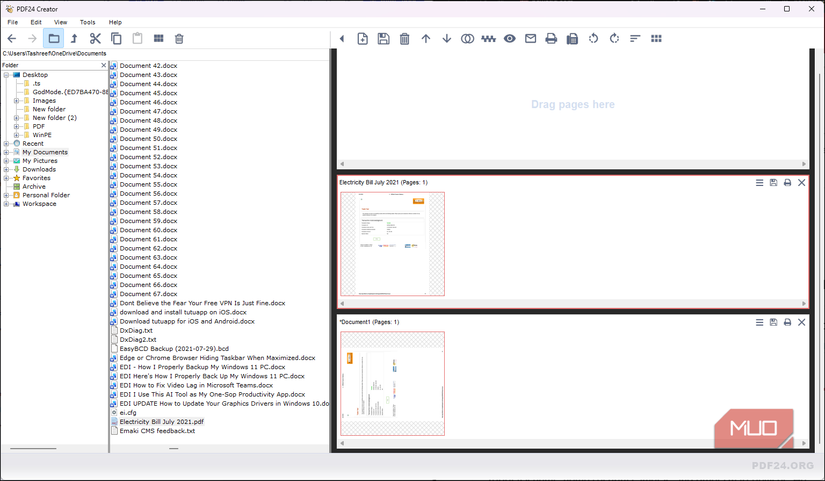Switch explorer to grid view icon

(158, 38)
